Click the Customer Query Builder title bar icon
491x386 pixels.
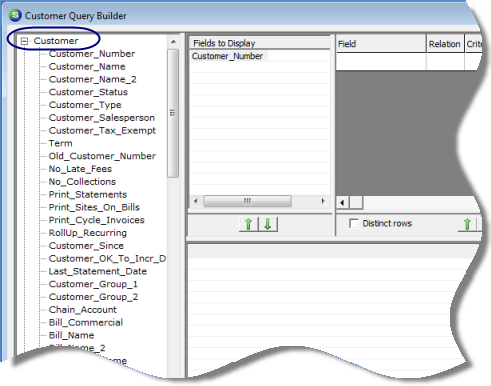15,15
